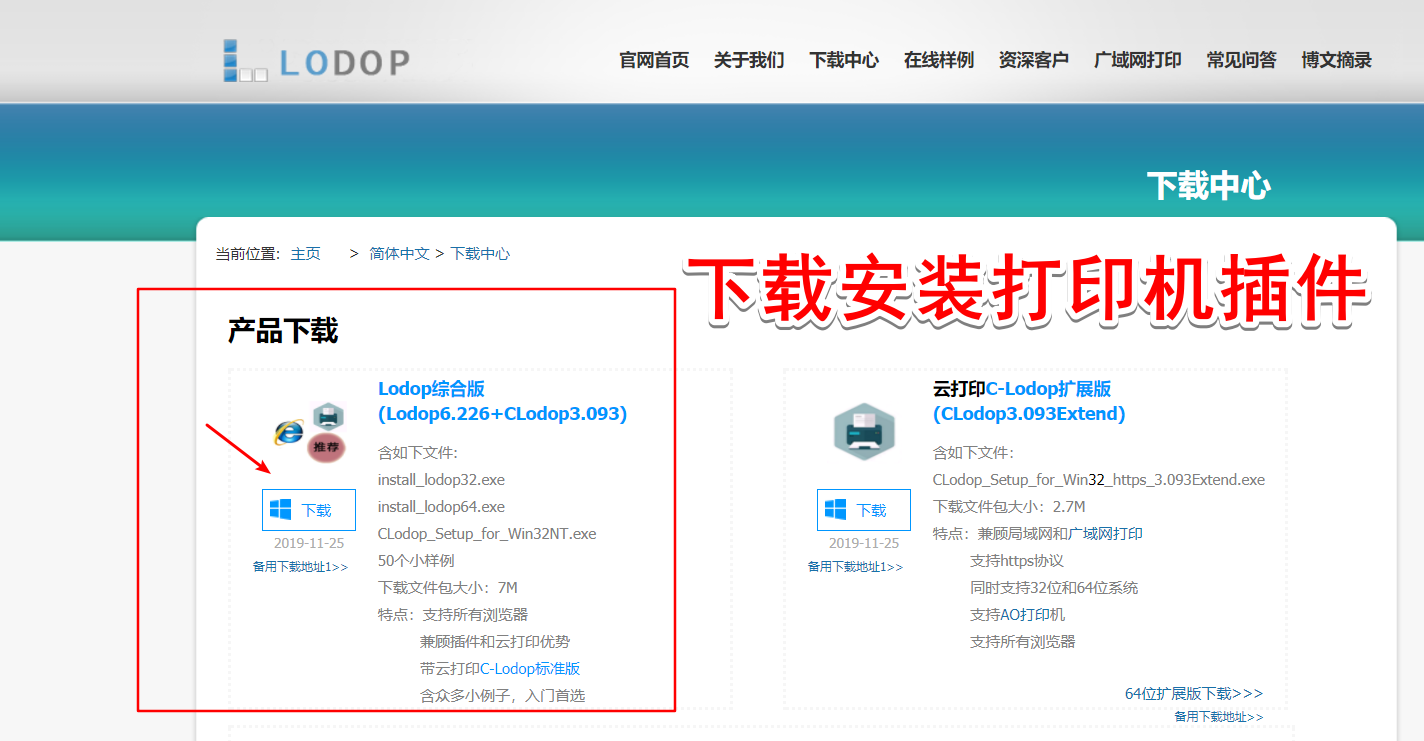Image resolution: width=1424 pixels, height=741 pixels.
Task: Click the 主页 breadcrumb link
Action: 306,254
